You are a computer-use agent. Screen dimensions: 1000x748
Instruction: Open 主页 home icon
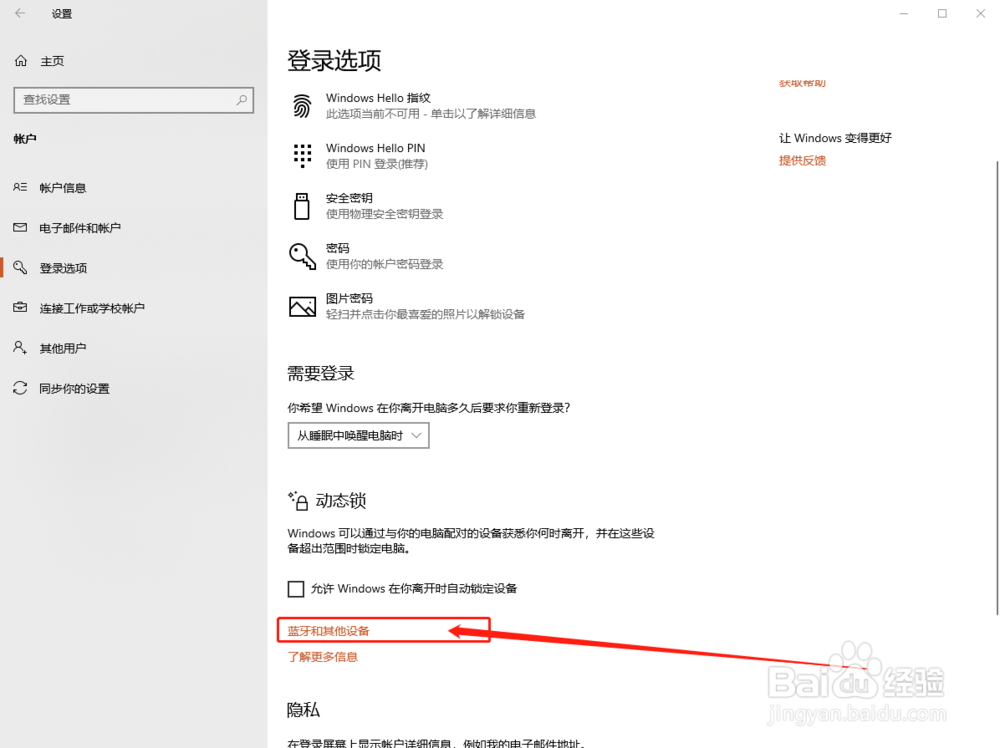21,61
